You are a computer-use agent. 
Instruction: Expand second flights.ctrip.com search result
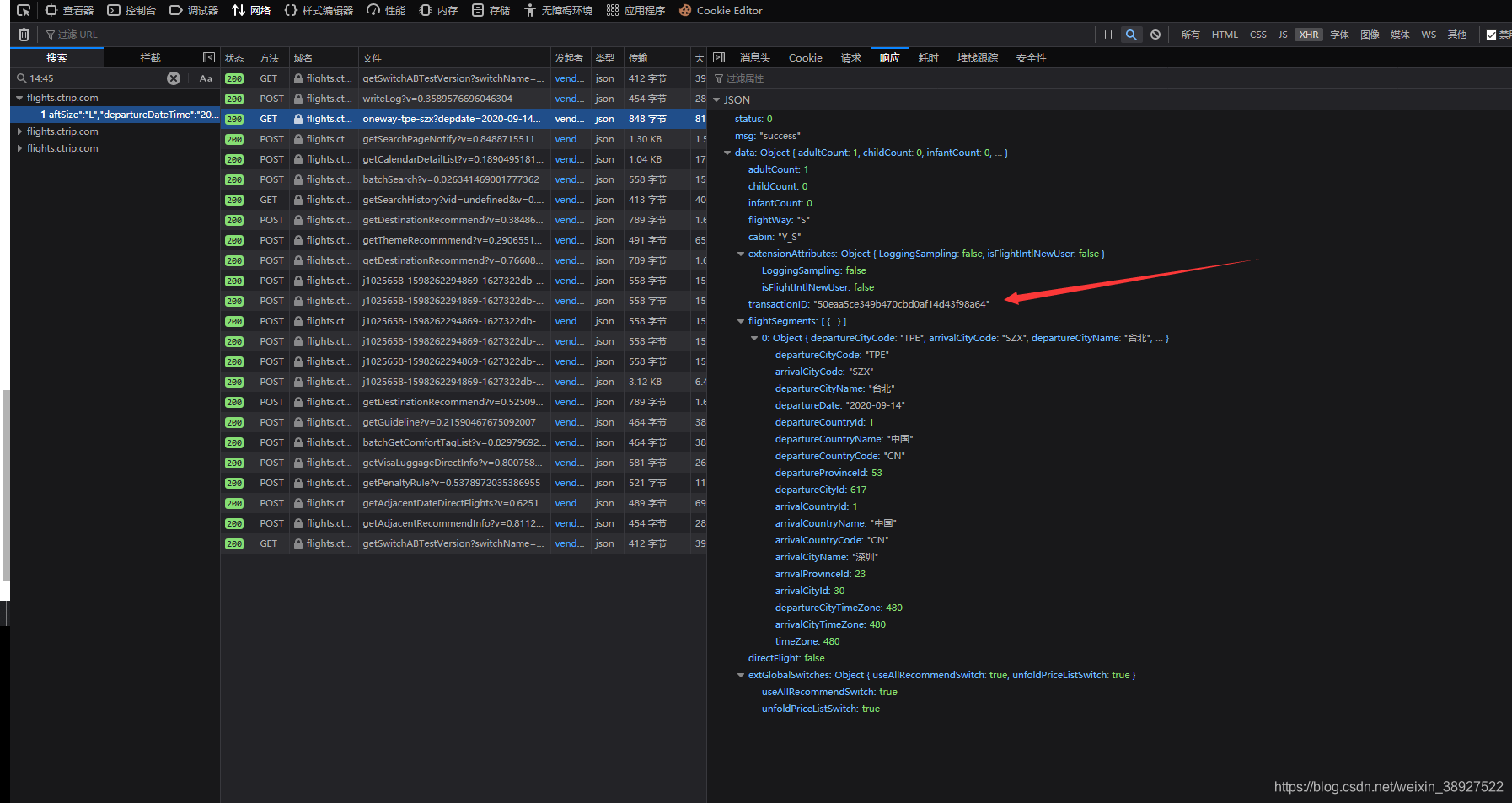click(x=19, y=131)
